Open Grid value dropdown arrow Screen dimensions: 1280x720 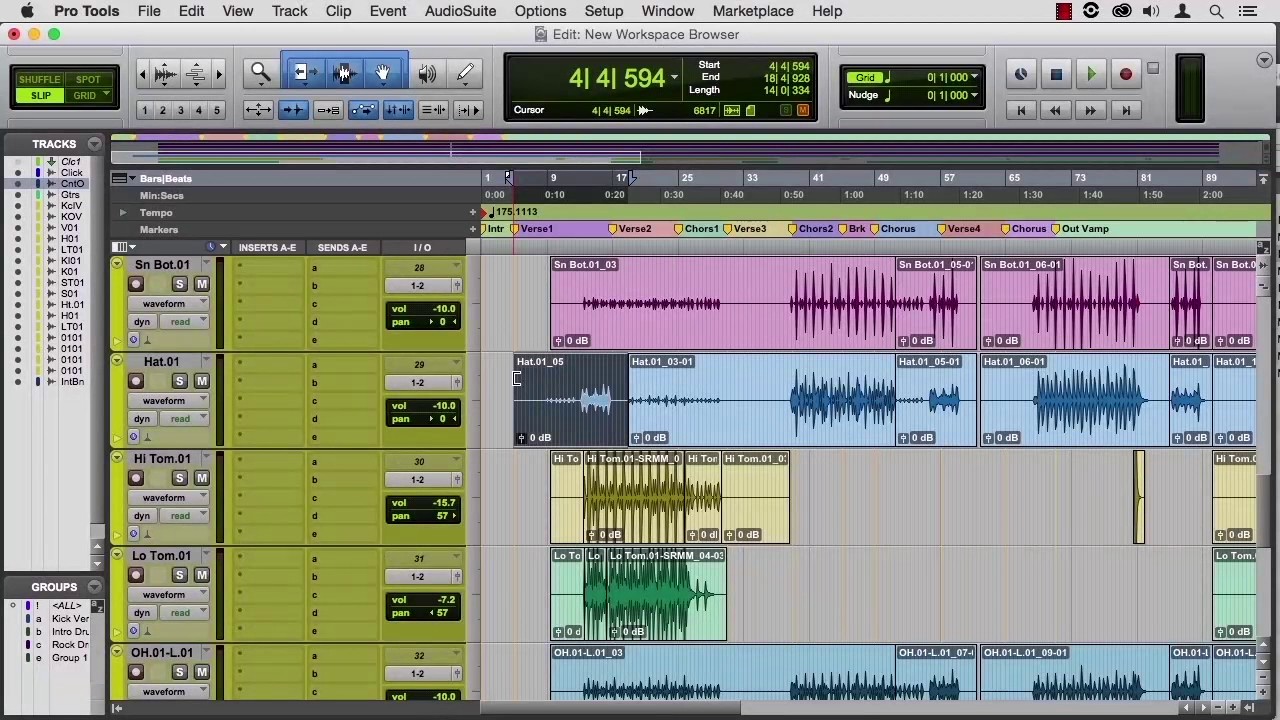[974, 77]
